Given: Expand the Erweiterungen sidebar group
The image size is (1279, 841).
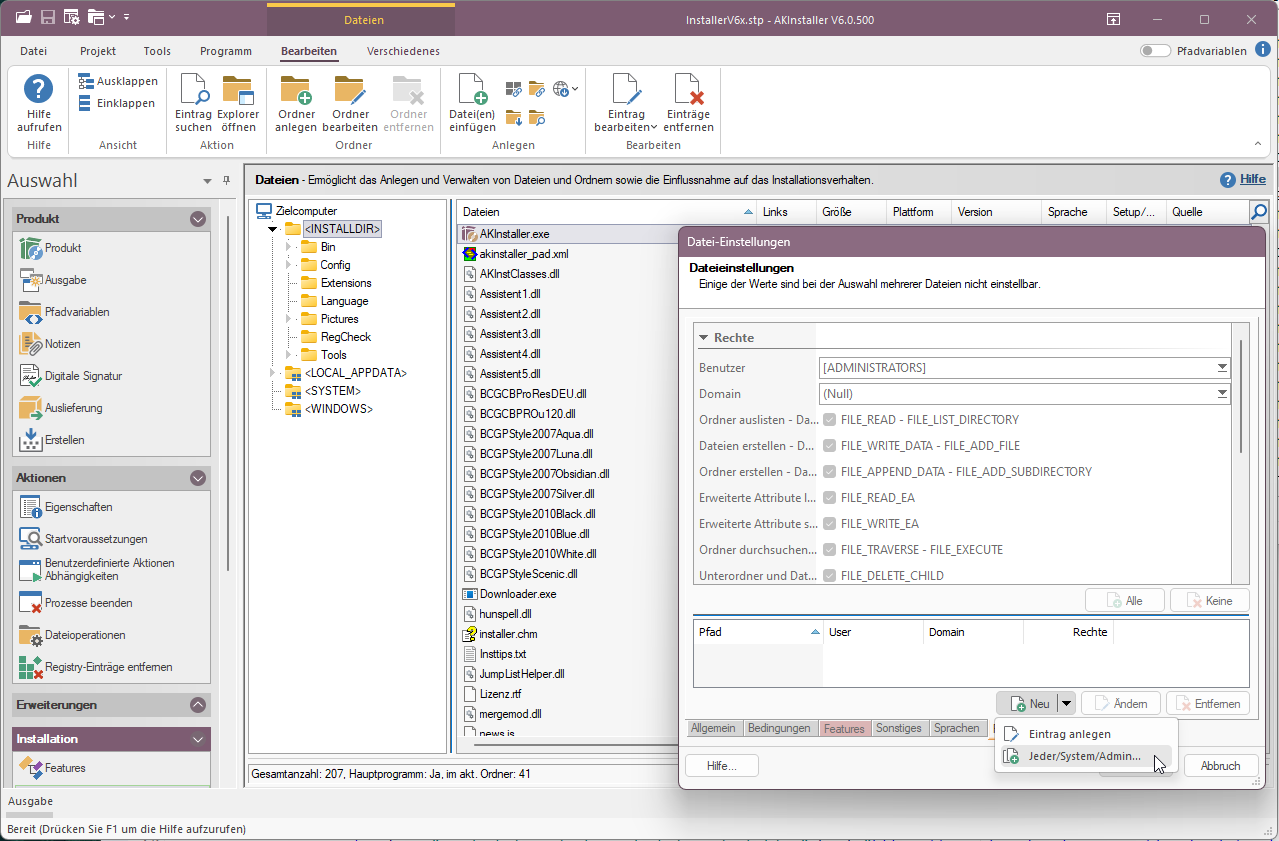Looking at the screenshot, I should click(x=198, y=705).
